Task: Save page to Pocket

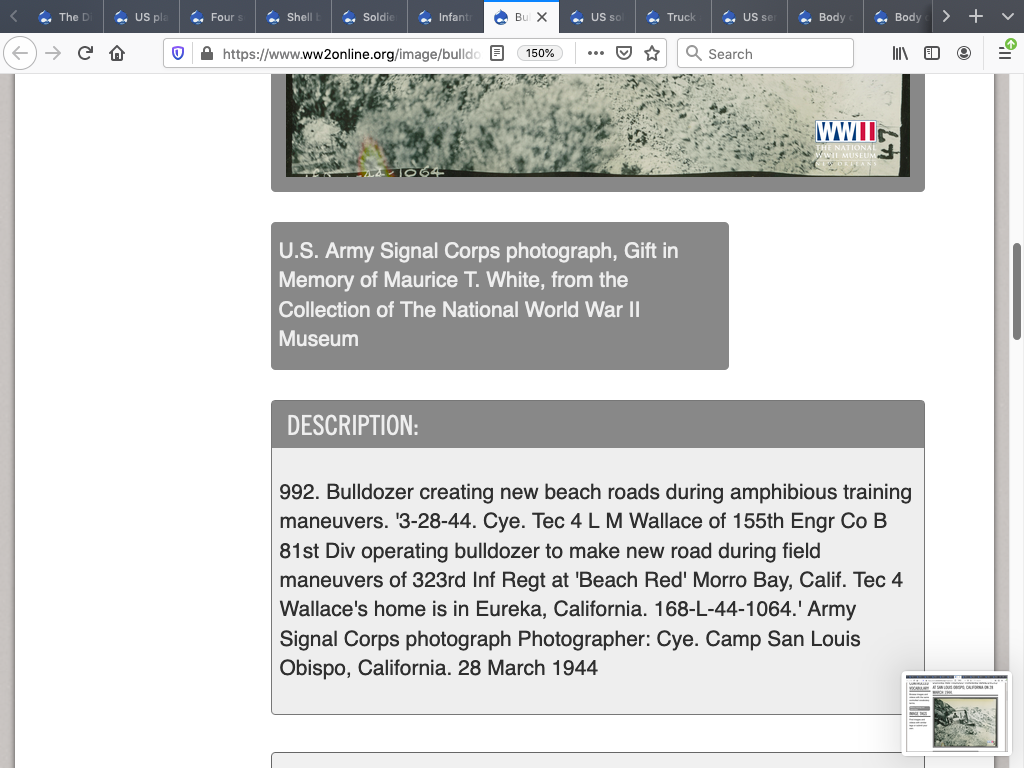Action: coord(624,54)
